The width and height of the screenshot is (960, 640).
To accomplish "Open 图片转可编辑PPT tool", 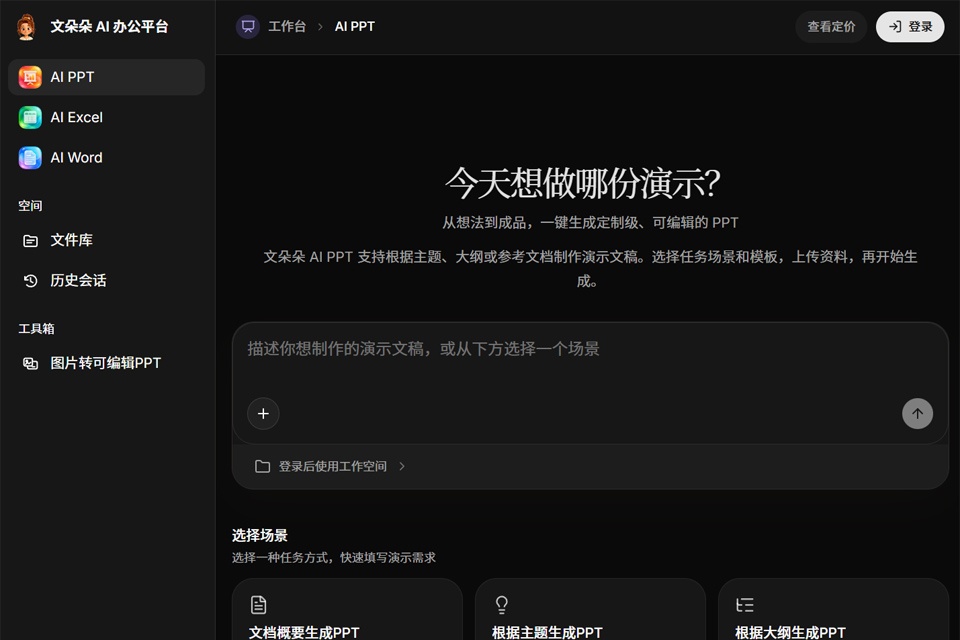I will pos(107,363).
